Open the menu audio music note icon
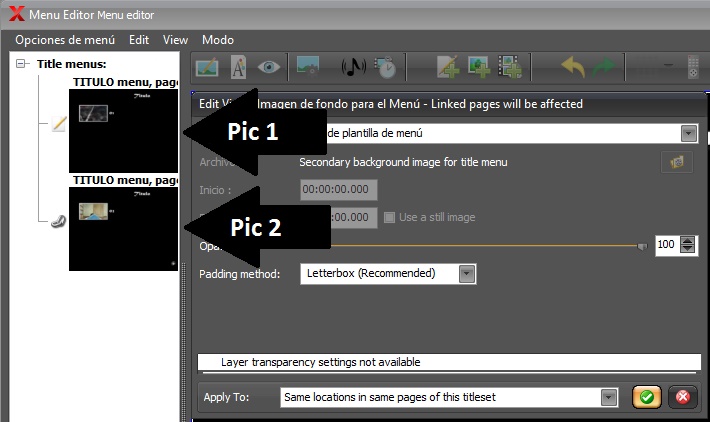This screenshot has height=422, width=710. pos(354,67)
